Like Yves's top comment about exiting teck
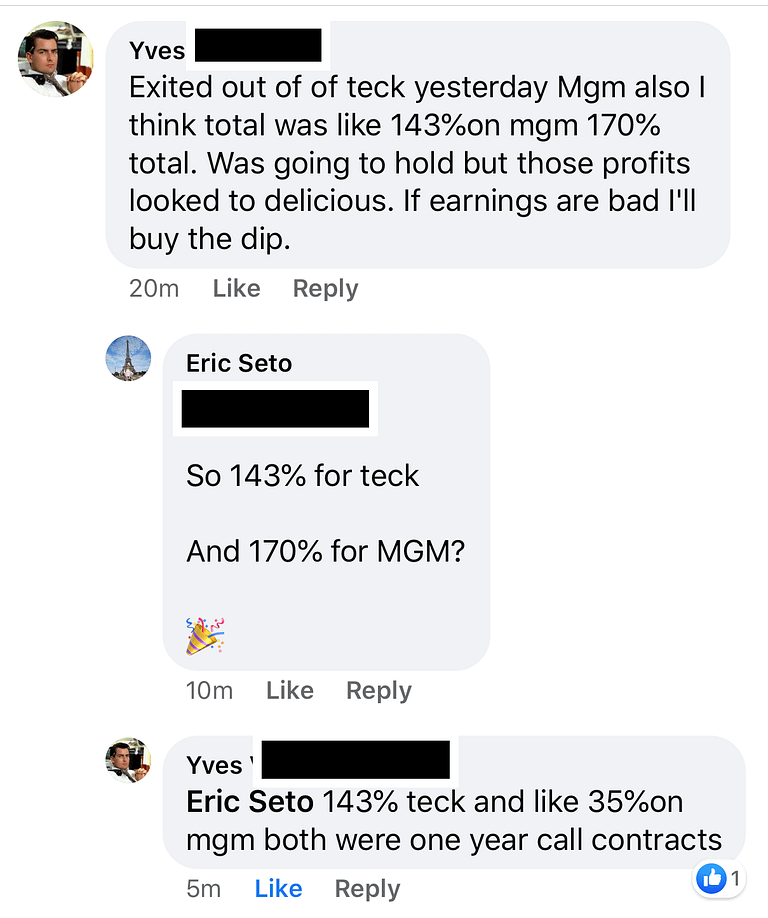 [x=236, y=289]
